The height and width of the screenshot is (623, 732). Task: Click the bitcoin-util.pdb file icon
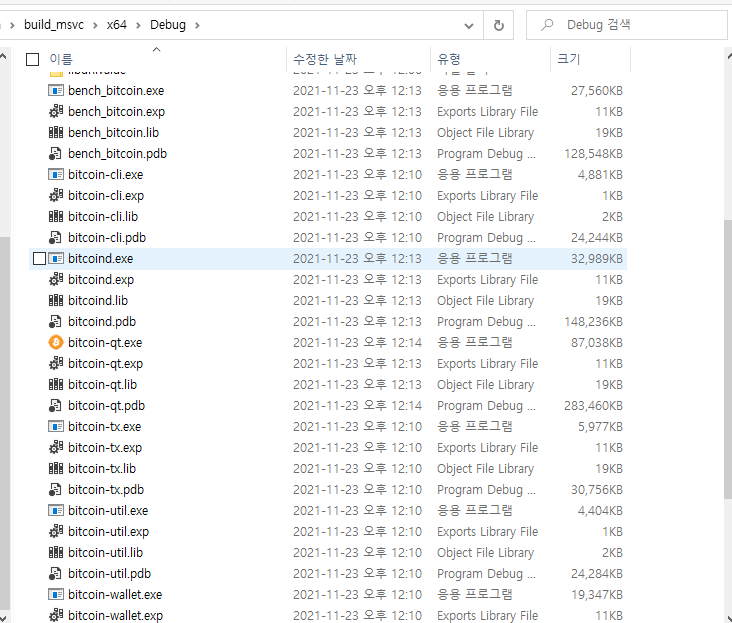pyautogui.click(x=56, y=573)
